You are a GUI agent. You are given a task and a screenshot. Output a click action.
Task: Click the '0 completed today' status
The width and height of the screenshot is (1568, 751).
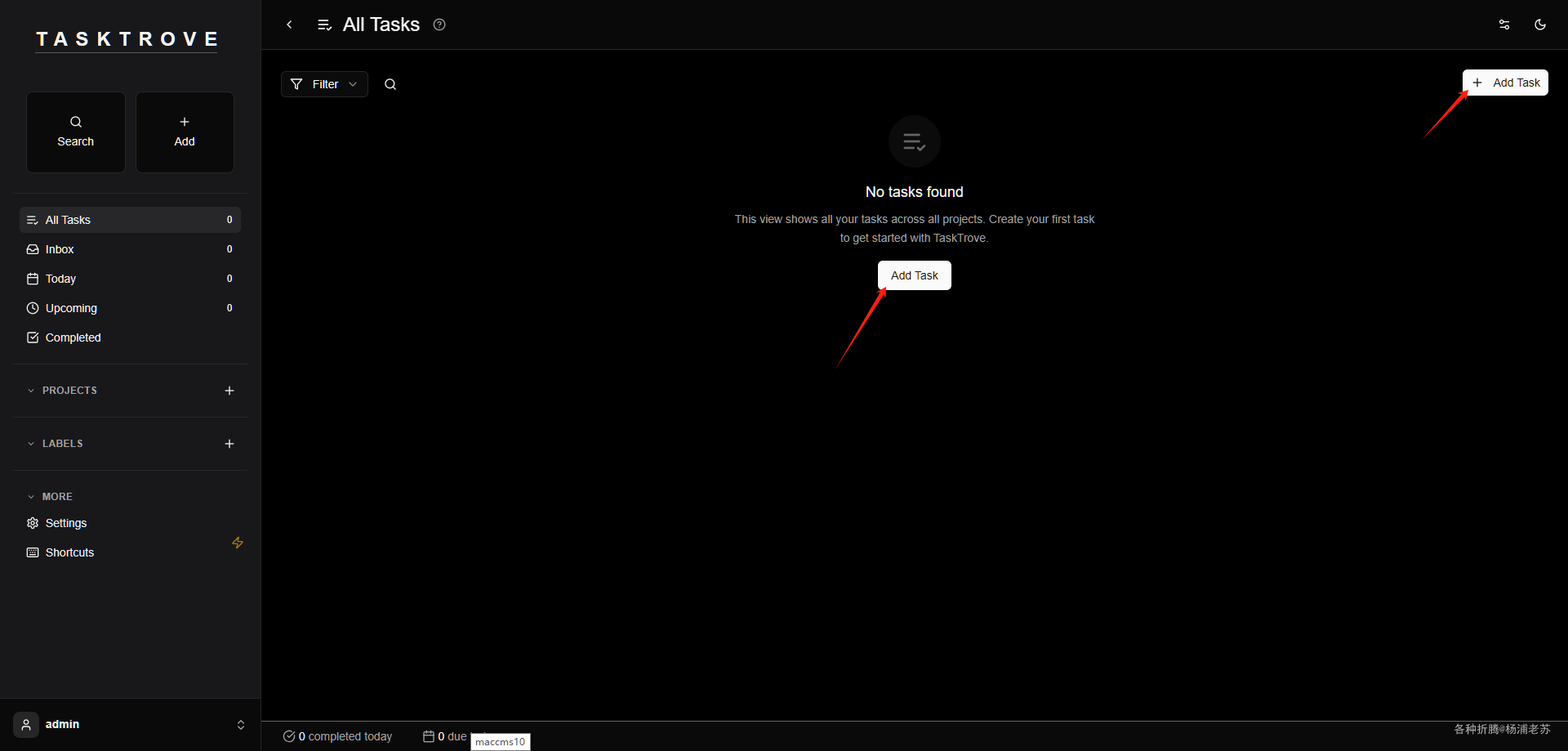point(337,736)
